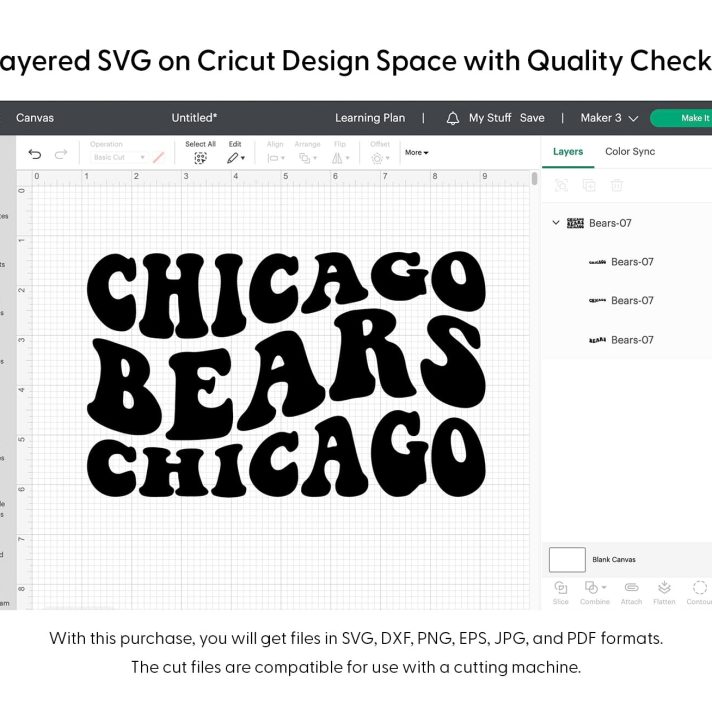
Task: Click the Edit pencil icon
Action: pyautogui.click(x=232, y=158)
